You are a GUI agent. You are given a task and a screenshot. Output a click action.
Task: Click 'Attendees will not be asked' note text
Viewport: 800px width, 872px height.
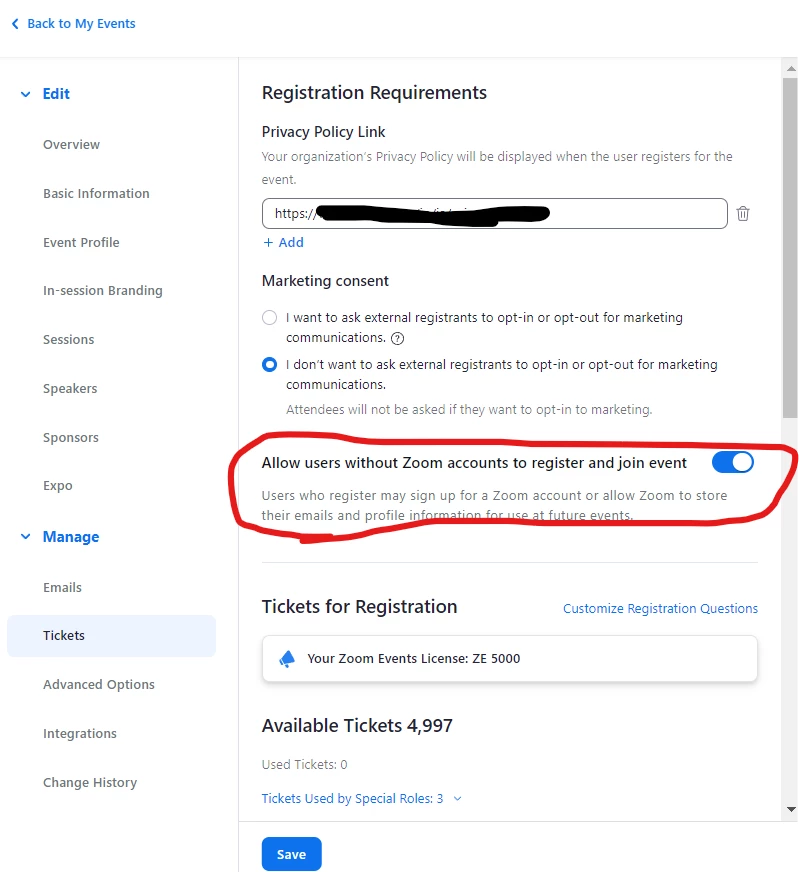[x=469, y=410]
